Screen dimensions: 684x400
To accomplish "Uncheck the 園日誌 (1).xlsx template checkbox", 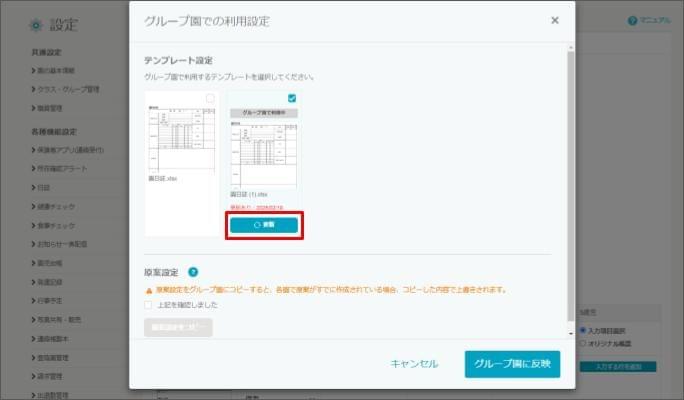I will pos(292,98).
